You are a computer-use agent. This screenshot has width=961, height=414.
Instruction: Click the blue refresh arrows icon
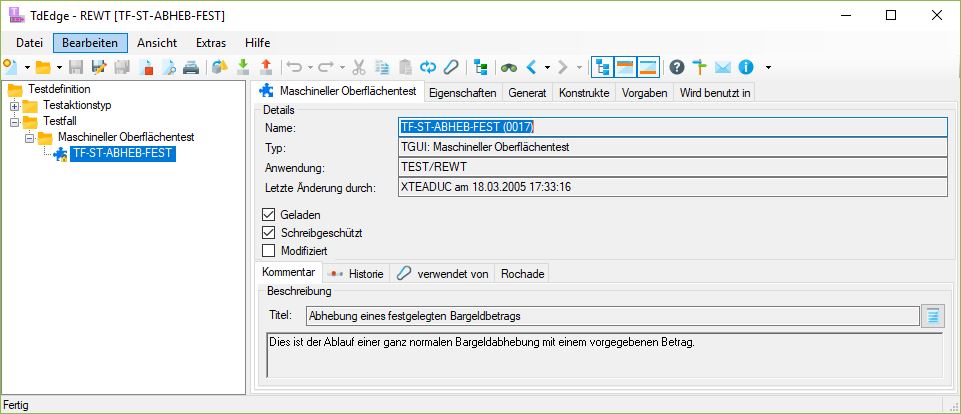[428, 67]
